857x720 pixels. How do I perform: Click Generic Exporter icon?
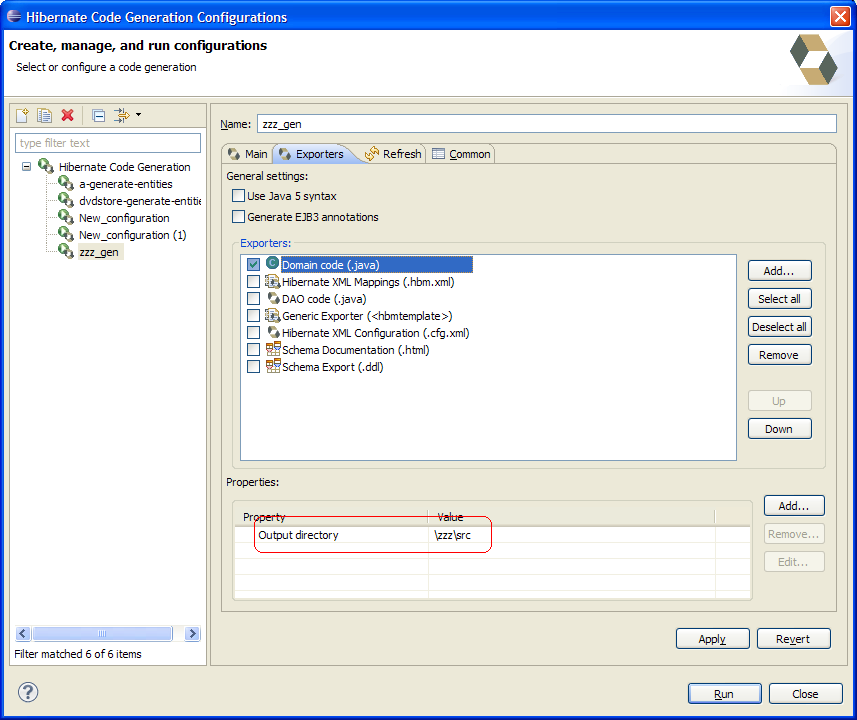(272, 315)
